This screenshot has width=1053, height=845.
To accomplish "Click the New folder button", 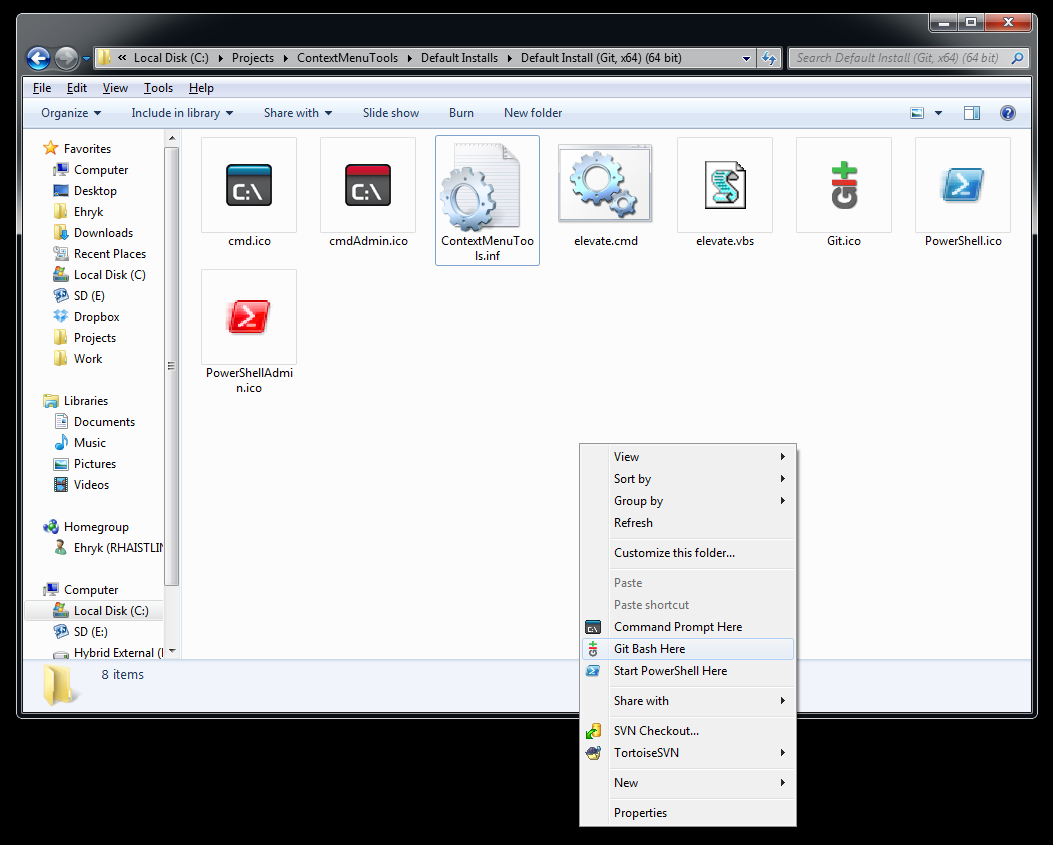I will click(x=533, y=113).
